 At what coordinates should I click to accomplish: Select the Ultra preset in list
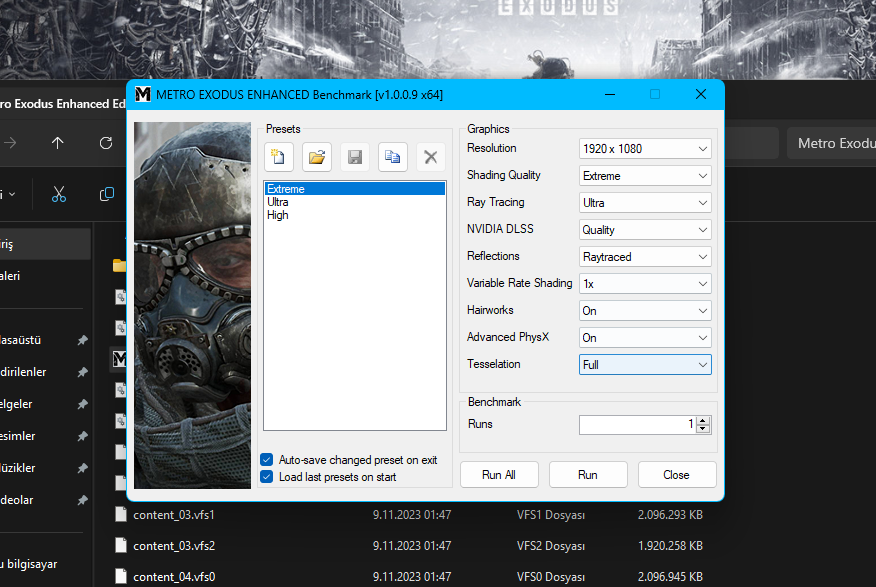tap(355, 202)
